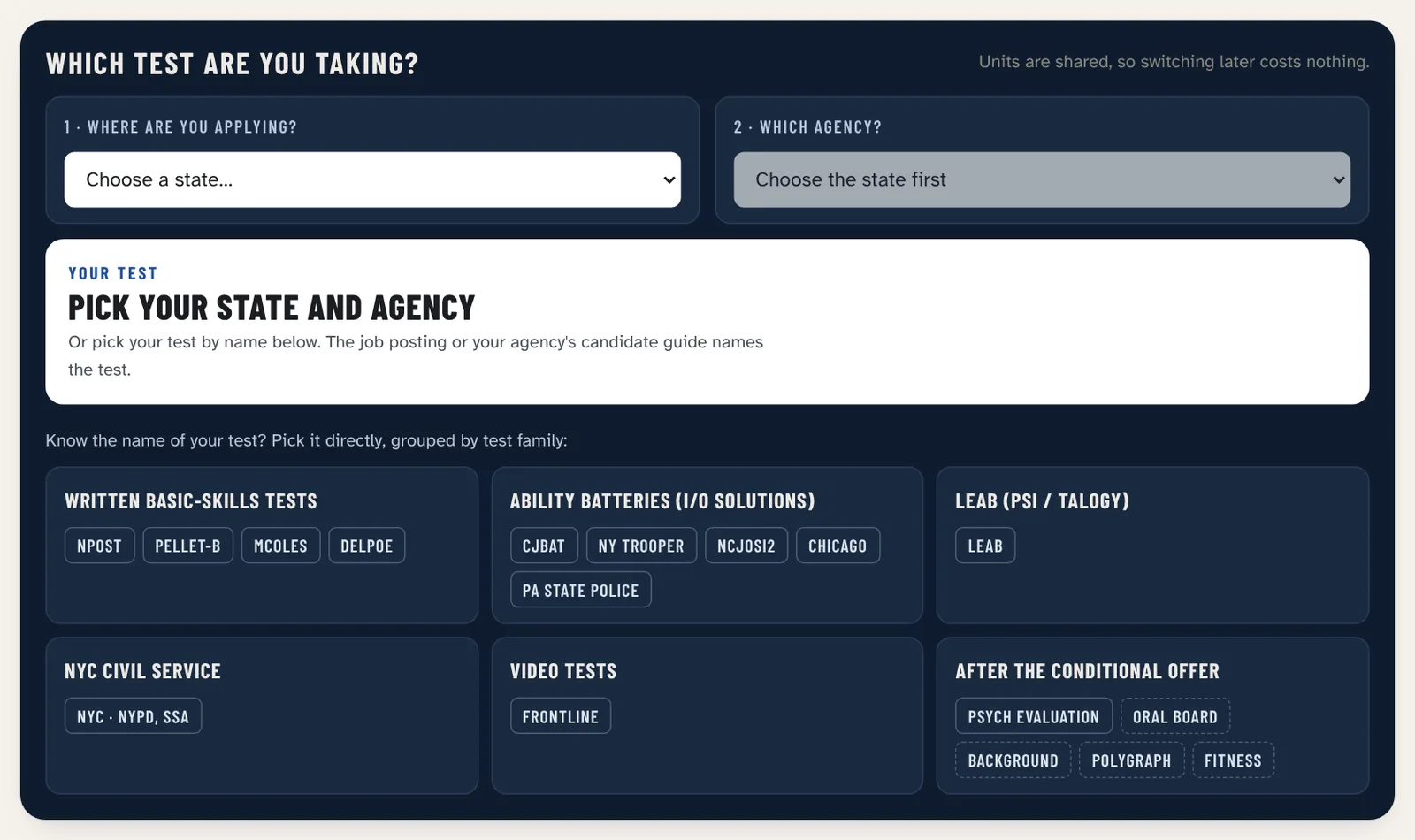Choose the NYC · NYPD, SSA test
The height and width of the screenshot is (840, 1415).
point(133,716)
